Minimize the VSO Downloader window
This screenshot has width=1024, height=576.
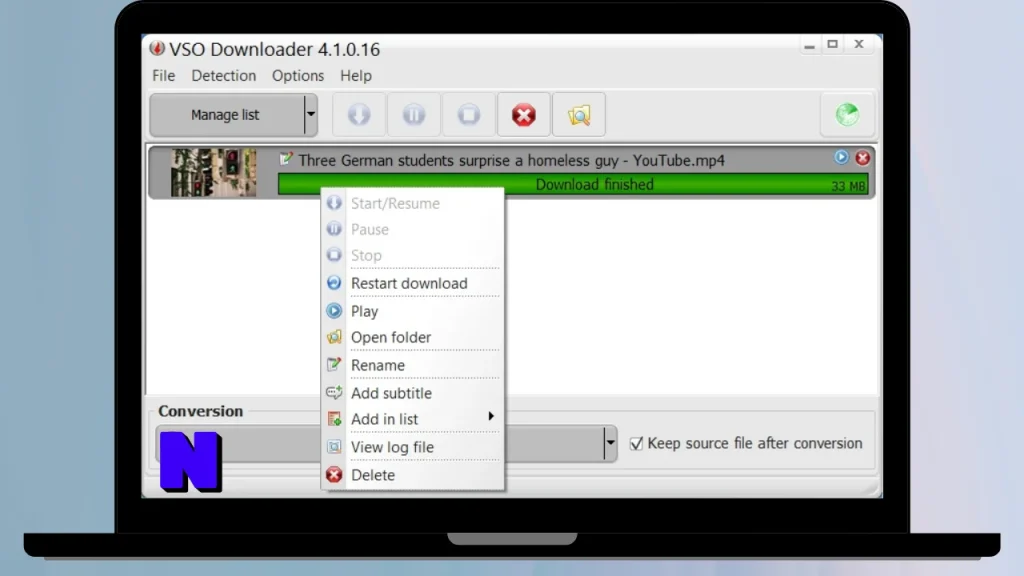[x=809, y=44]
